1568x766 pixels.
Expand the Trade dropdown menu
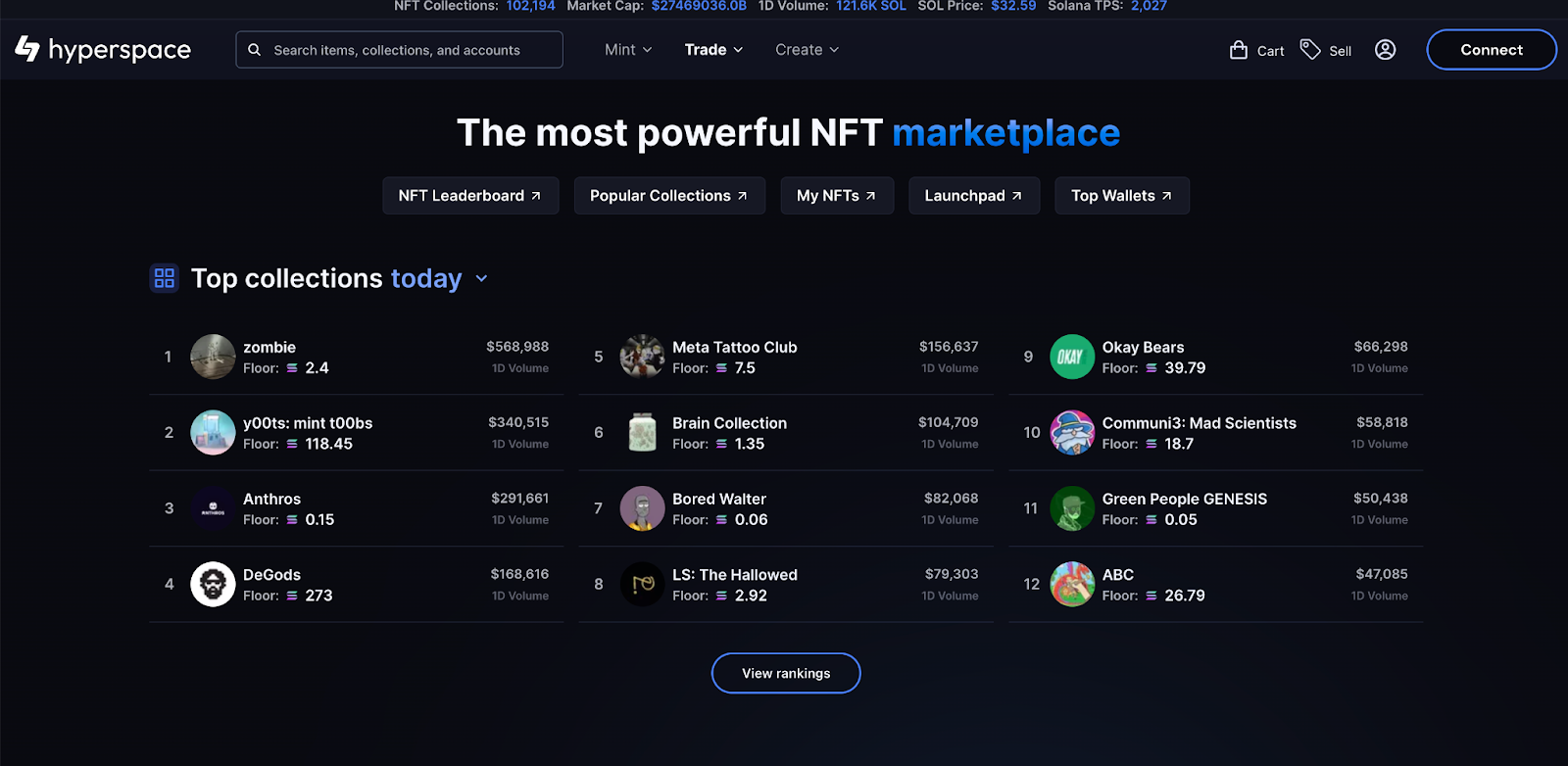(x=713, y=50)
